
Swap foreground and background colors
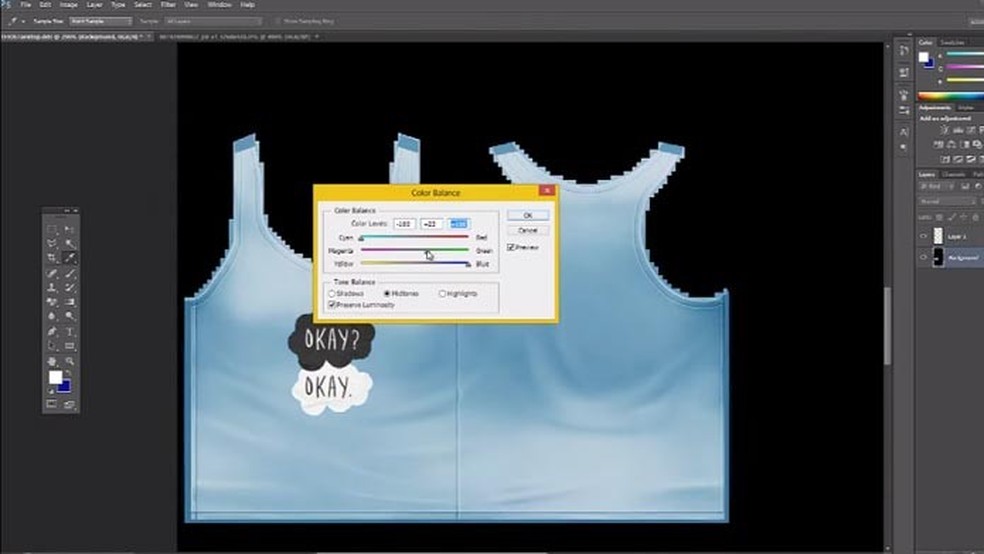tap(70, 373)
